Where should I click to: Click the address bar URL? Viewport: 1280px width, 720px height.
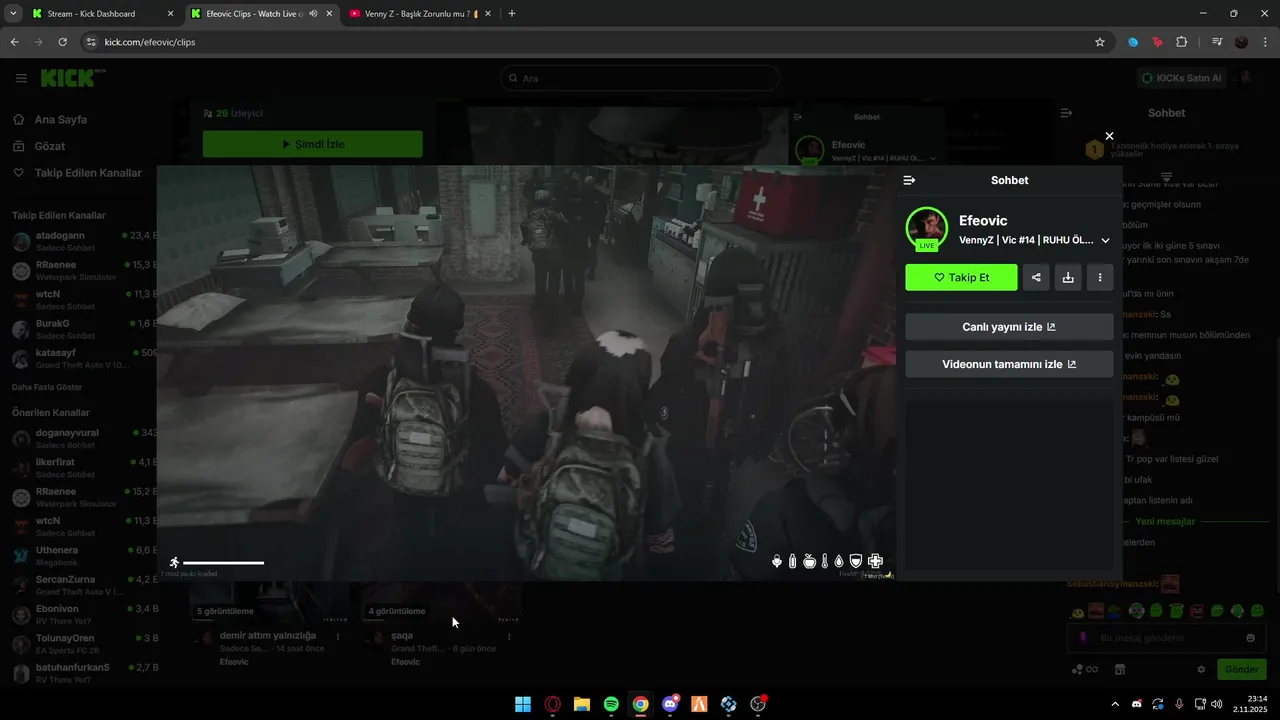(x=150, y=42)
